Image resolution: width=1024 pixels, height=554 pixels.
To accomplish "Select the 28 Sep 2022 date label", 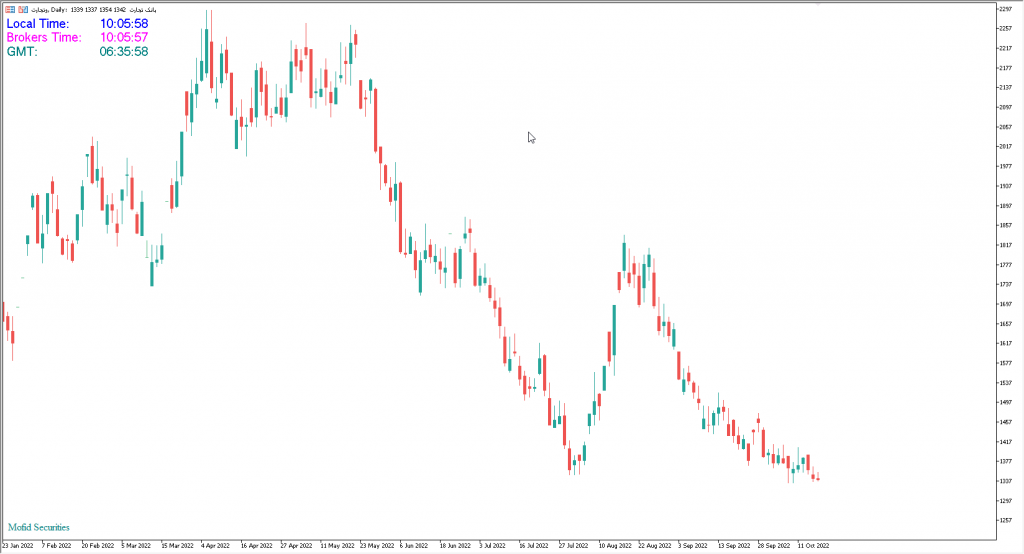I will (x=774, y=546).
